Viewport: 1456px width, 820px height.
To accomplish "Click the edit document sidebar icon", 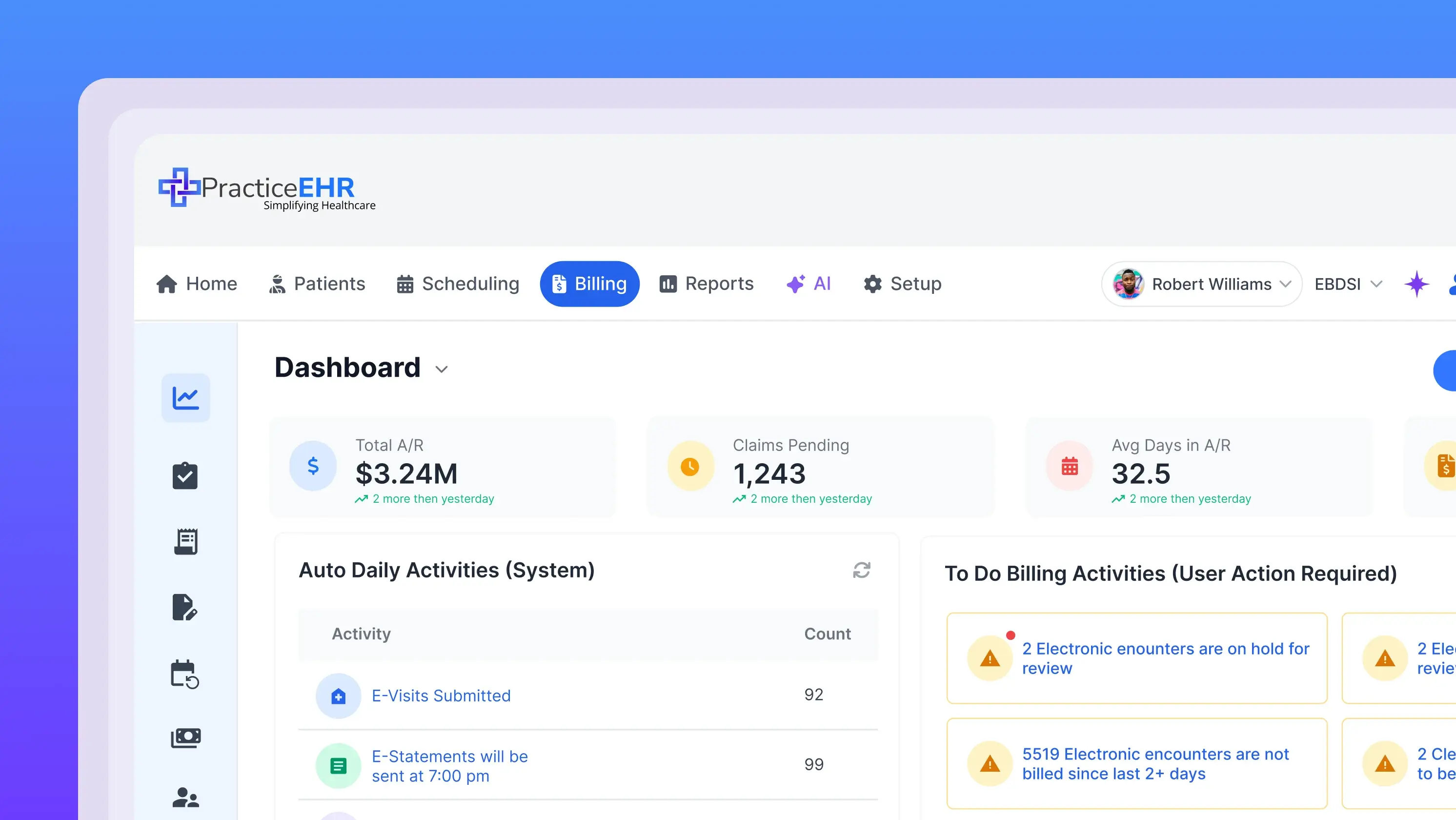I will point(185,607).
